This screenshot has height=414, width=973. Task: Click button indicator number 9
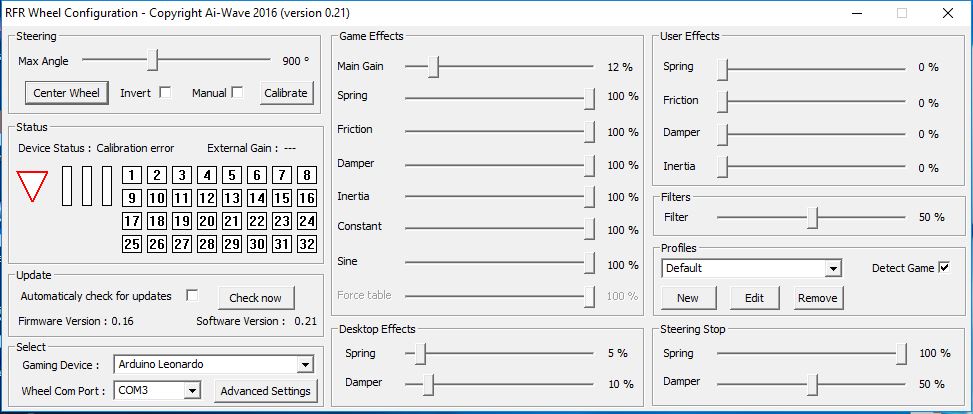pos(132,198)
